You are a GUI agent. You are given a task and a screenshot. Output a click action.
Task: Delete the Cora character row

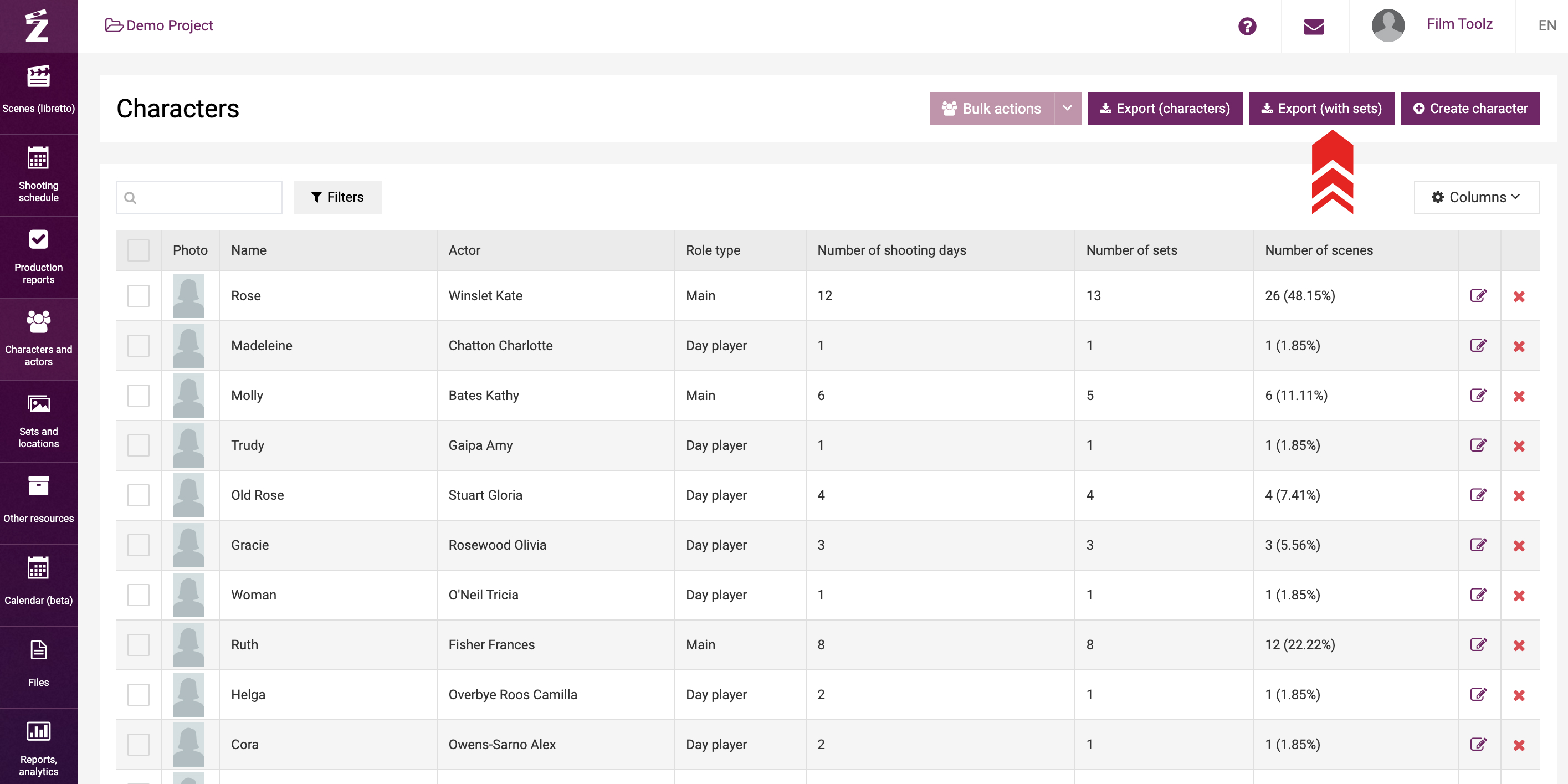point(1519,746)
